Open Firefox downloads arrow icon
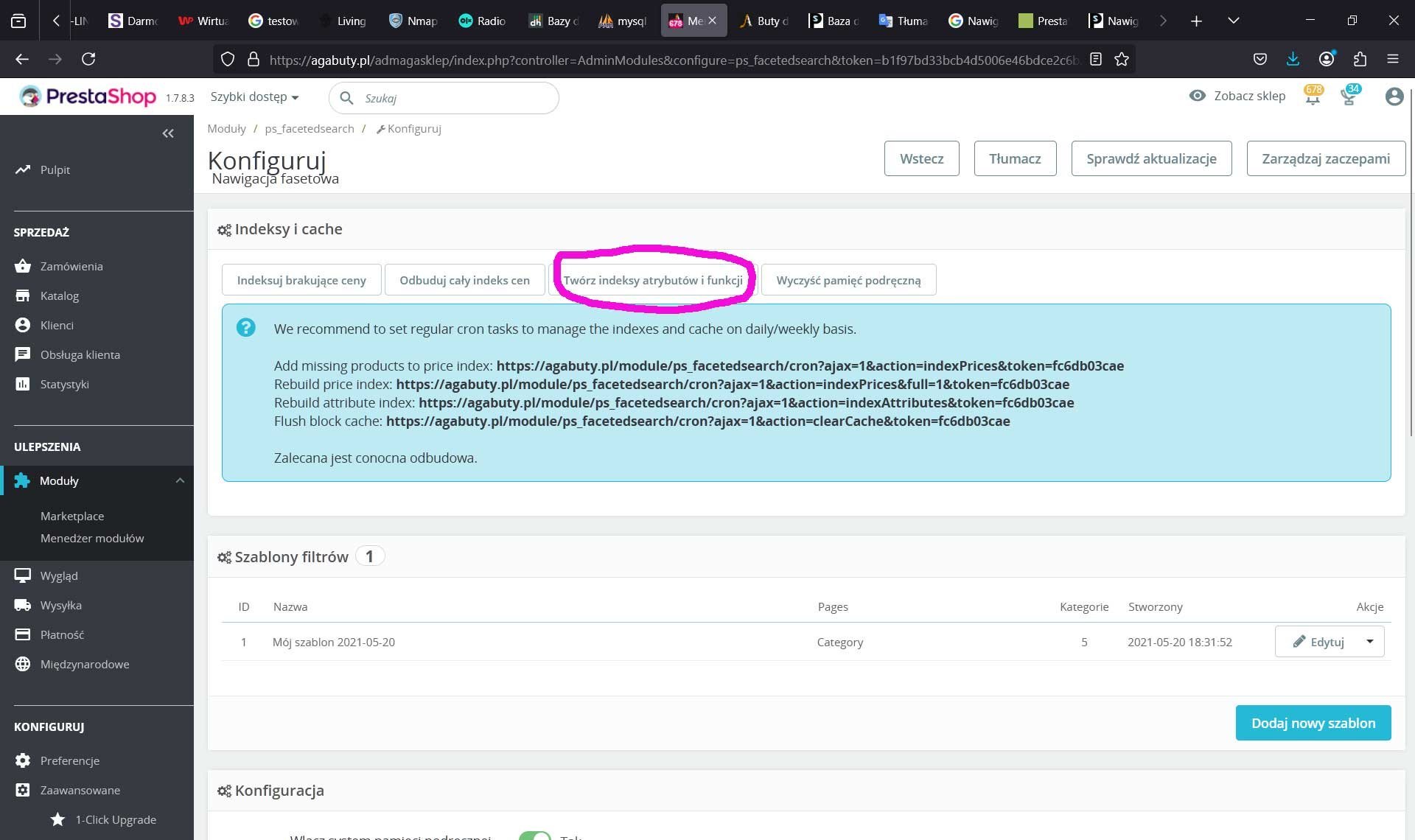The image size is (1415, 840). pos(1293,60)
